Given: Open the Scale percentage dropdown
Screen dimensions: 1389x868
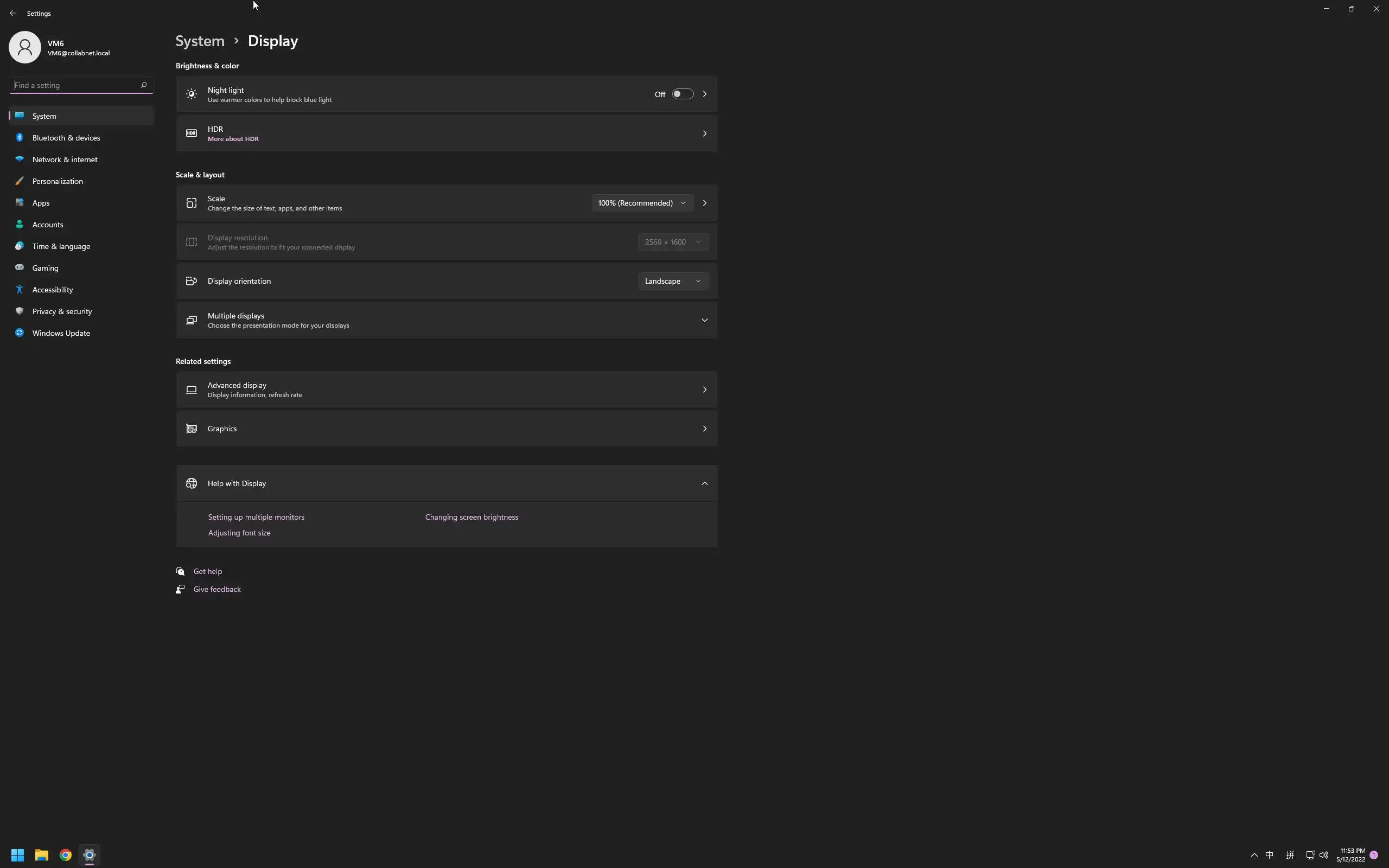Looking at the screenshot, I should tap(642, 203).
